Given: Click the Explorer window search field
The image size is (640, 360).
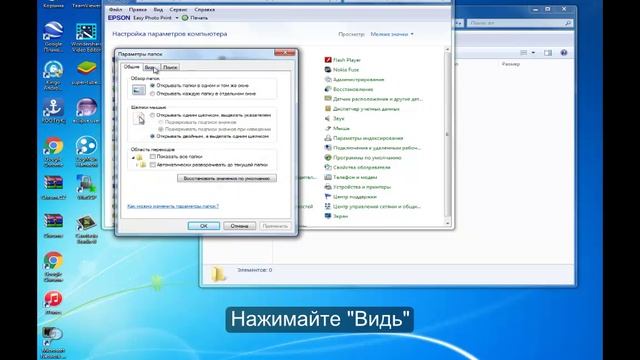Looking at the screenshot, I should (x=519, y=23).
